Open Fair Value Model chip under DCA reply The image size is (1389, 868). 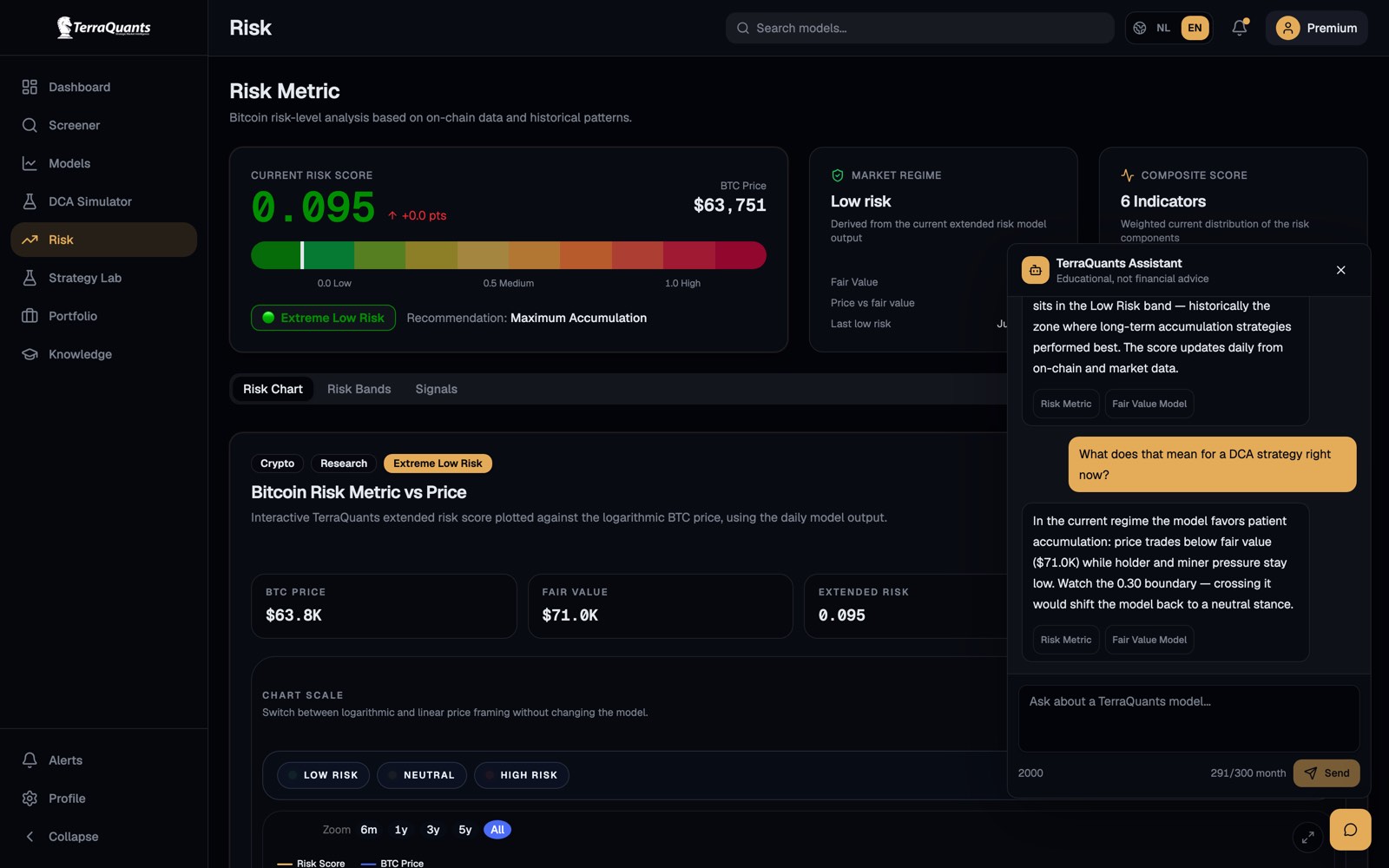coord(1149,640)
